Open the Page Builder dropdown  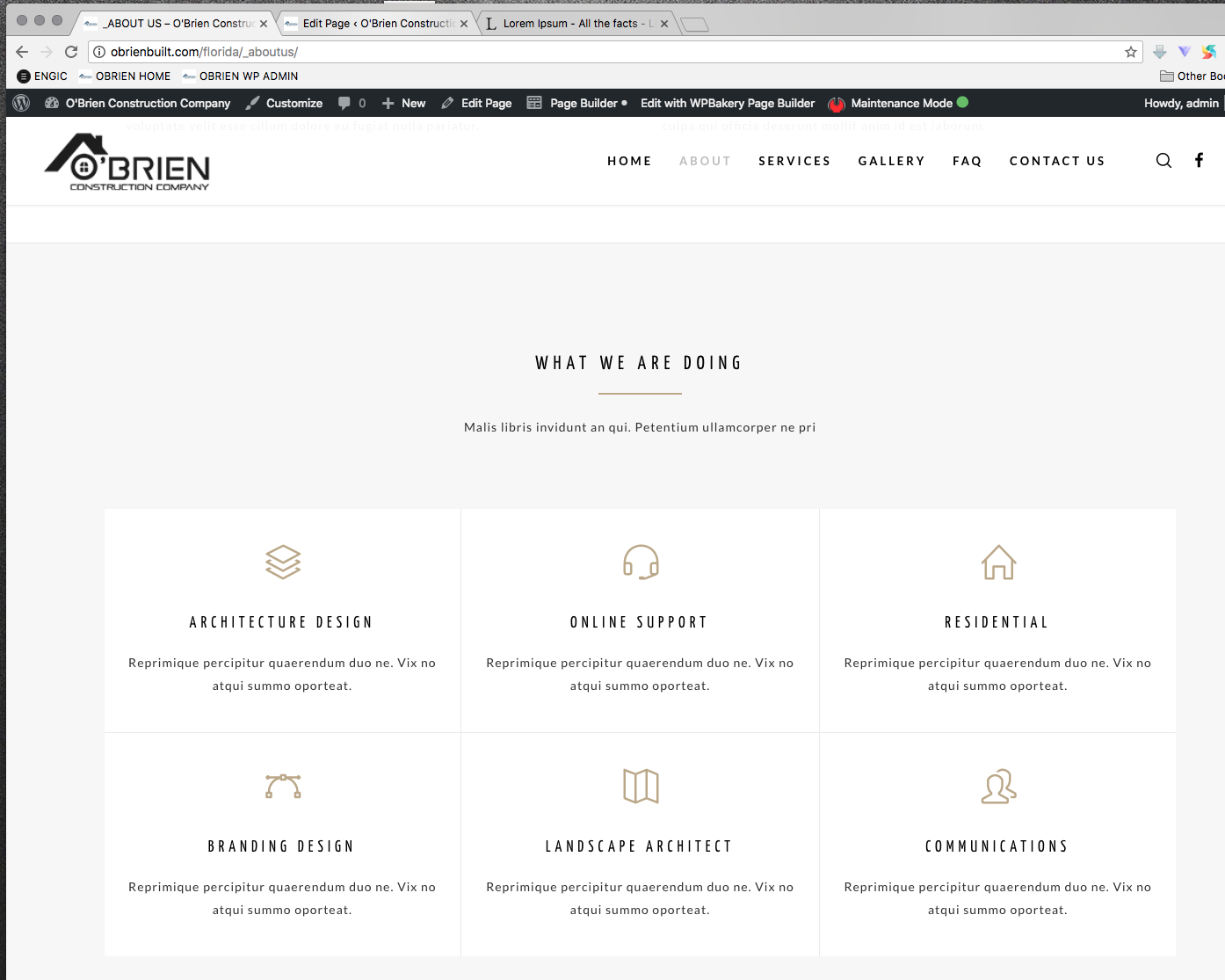[577, 103]
